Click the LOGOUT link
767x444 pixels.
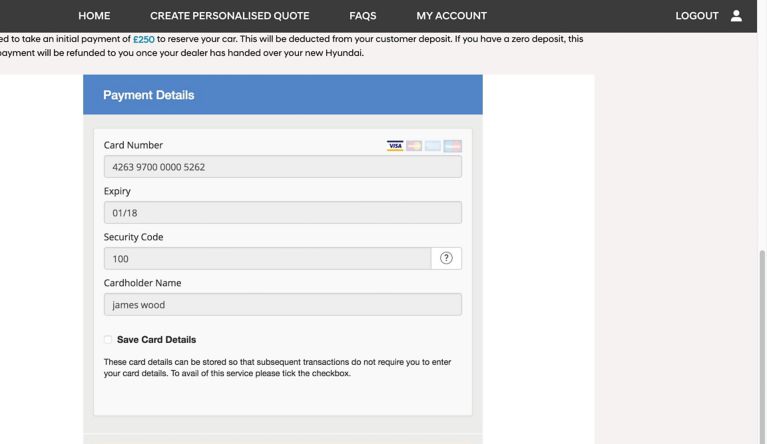697,16
